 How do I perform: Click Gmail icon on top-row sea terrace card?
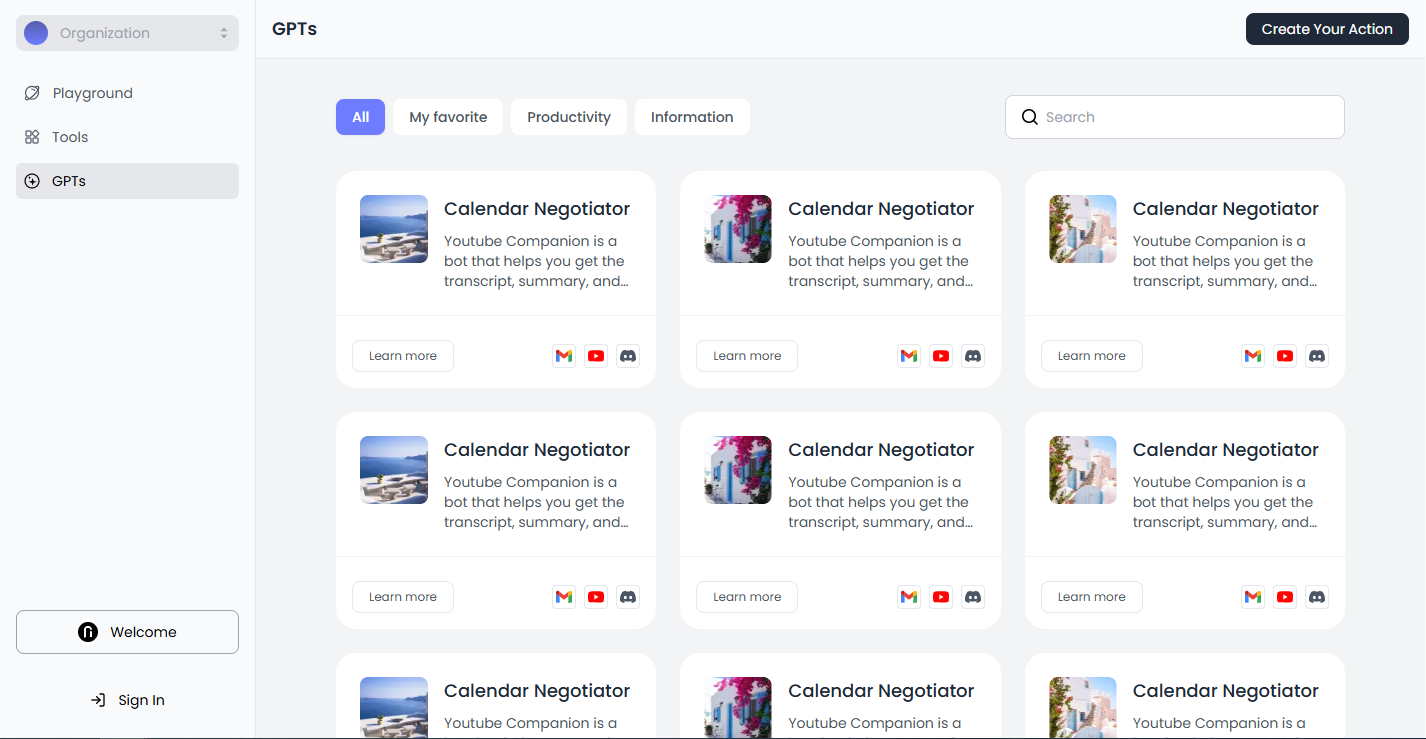point(564,356)
